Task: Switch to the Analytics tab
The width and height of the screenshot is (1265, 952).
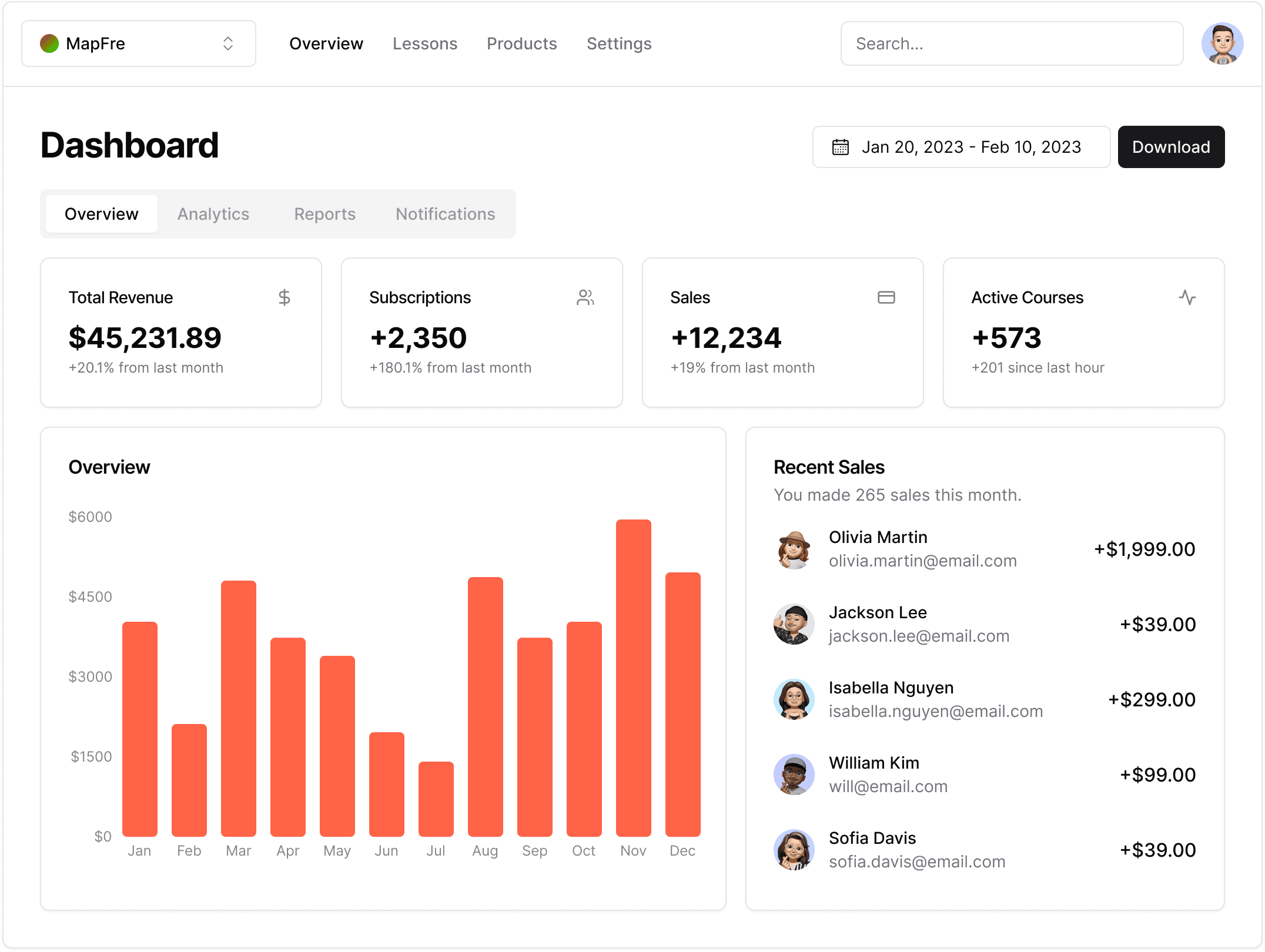Action: (x=213, y=214)
